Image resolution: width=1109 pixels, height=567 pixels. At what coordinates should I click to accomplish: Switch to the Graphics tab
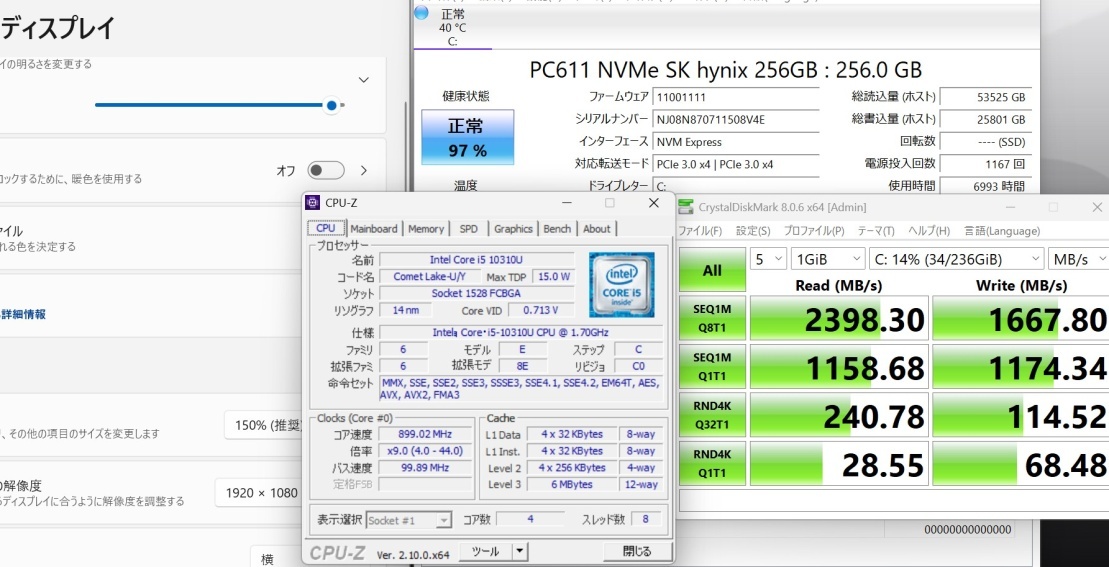(x=513, y=228)
